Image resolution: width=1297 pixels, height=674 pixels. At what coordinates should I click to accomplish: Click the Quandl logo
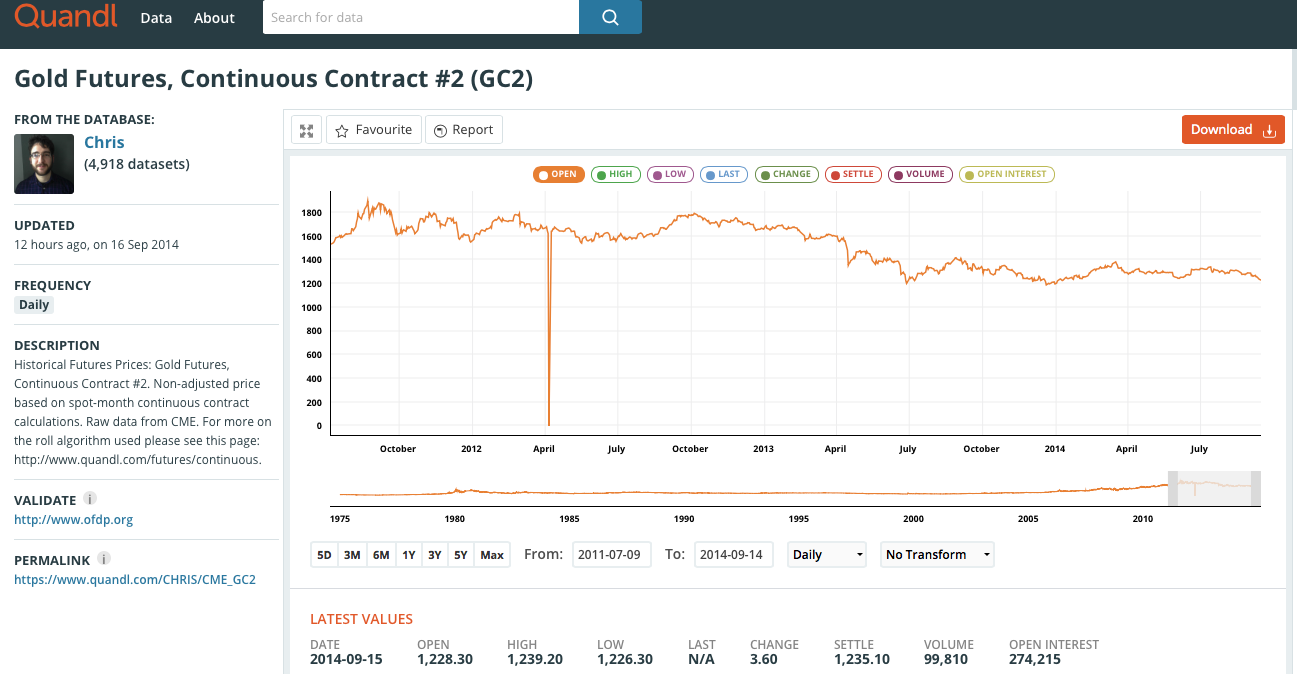tap(66, 16)
